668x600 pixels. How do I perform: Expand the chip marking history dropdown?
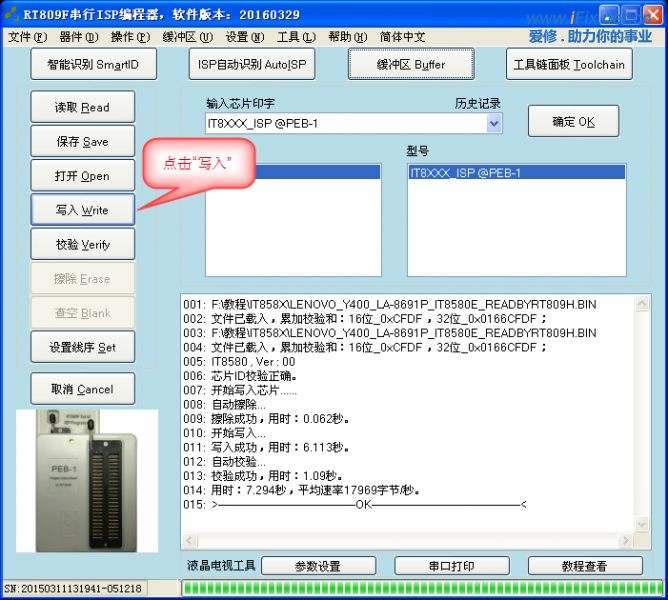[x=494, y=123]
